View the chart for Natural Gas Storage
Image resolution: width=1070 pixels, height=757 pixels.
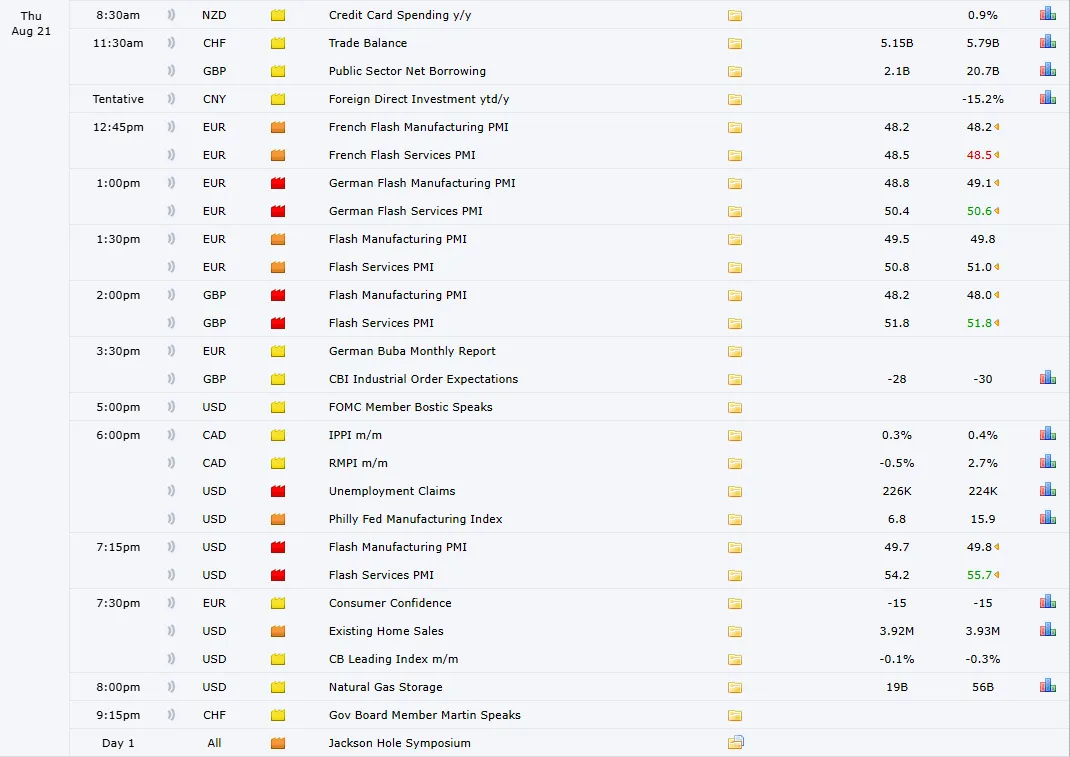(x=1047, y=685)
